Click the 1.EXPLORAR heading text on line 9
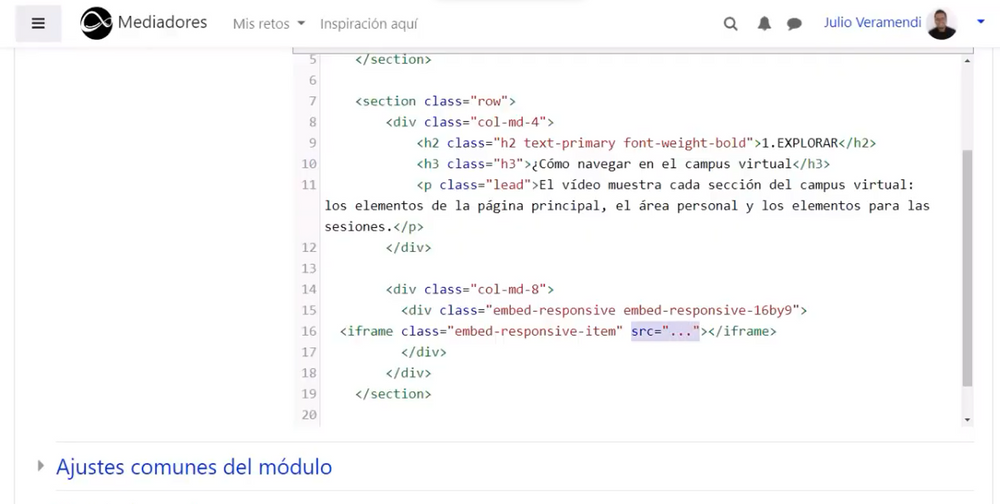 800,143
